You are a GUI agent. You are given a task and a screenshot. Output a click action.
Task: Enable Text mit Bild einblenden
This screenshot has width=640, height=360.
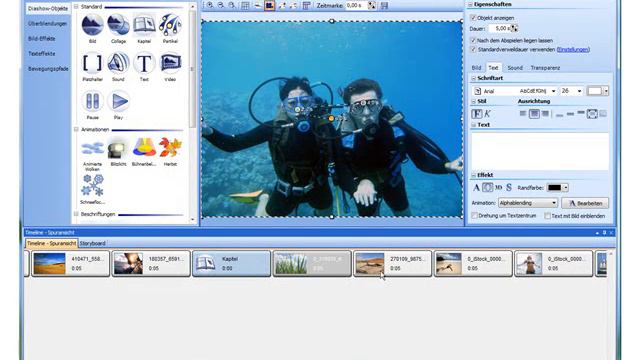coord(547,216)
